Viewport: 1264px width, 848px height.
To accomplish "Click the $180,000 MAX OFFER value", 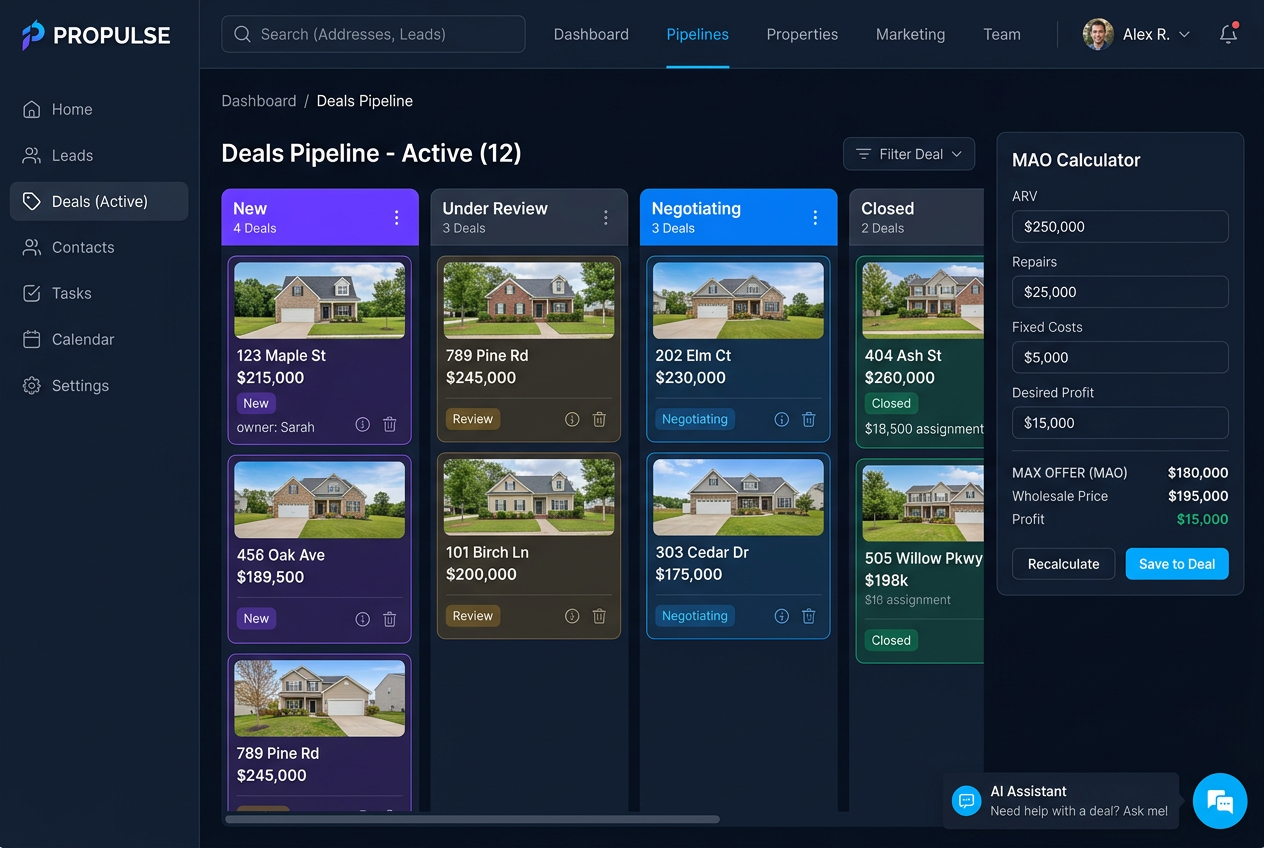I will coord(1198,473).
